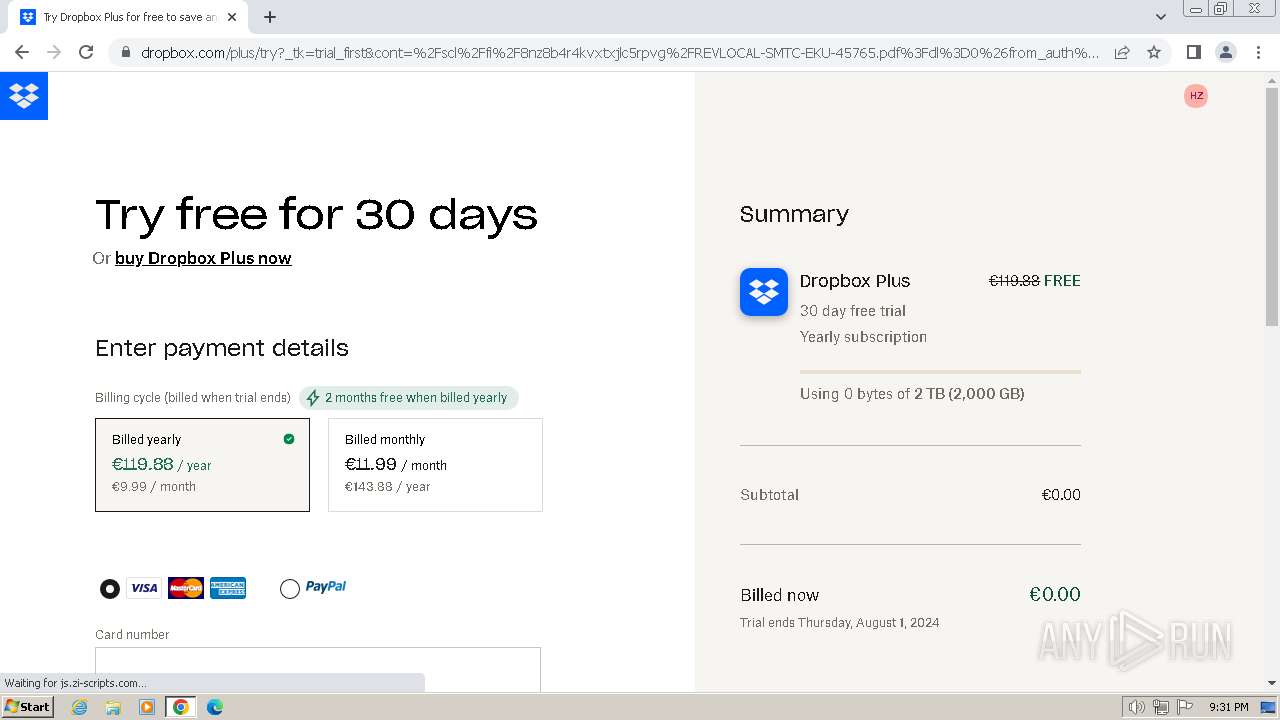This screenshot has height=720, width=1280.
Task: View site information lock icon
Action: [x=125, y=52]
